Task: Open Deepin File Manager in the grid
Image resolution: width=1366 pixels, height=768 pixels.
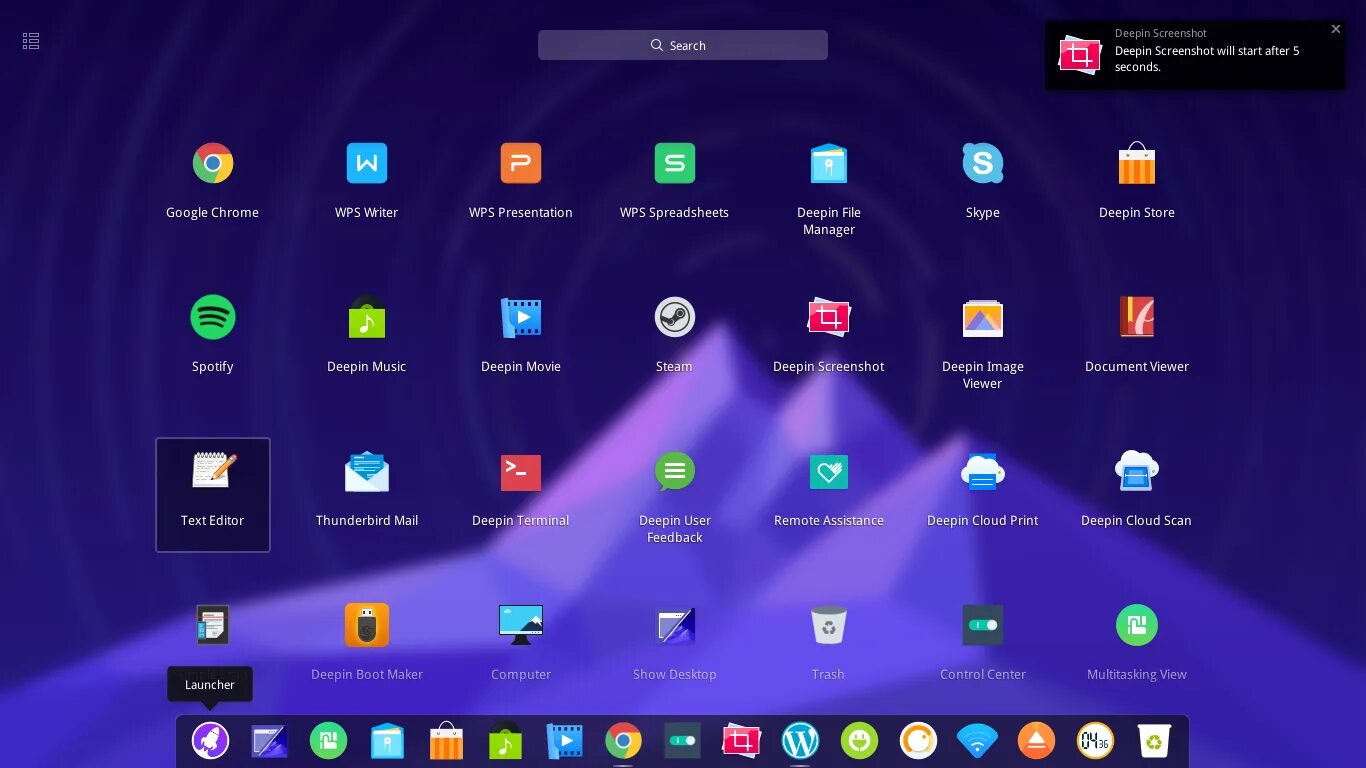Action: 828,163
